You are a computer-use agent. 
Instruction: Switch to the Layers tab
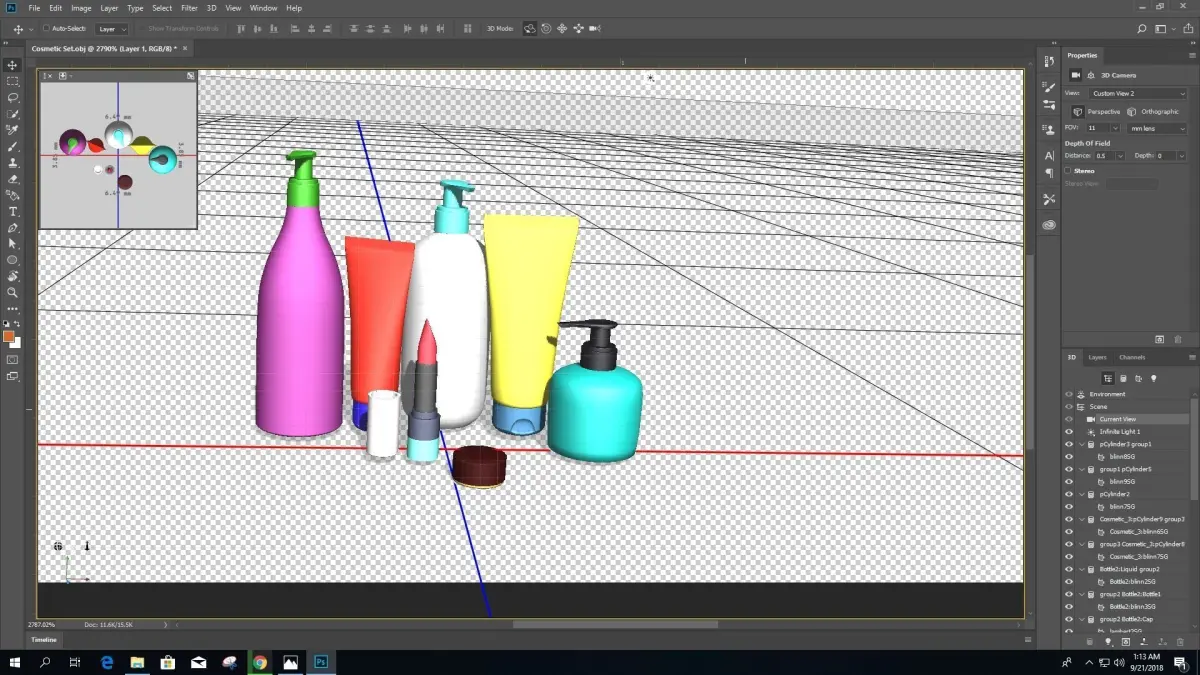pyautogui.click(x=1098, y=357)
